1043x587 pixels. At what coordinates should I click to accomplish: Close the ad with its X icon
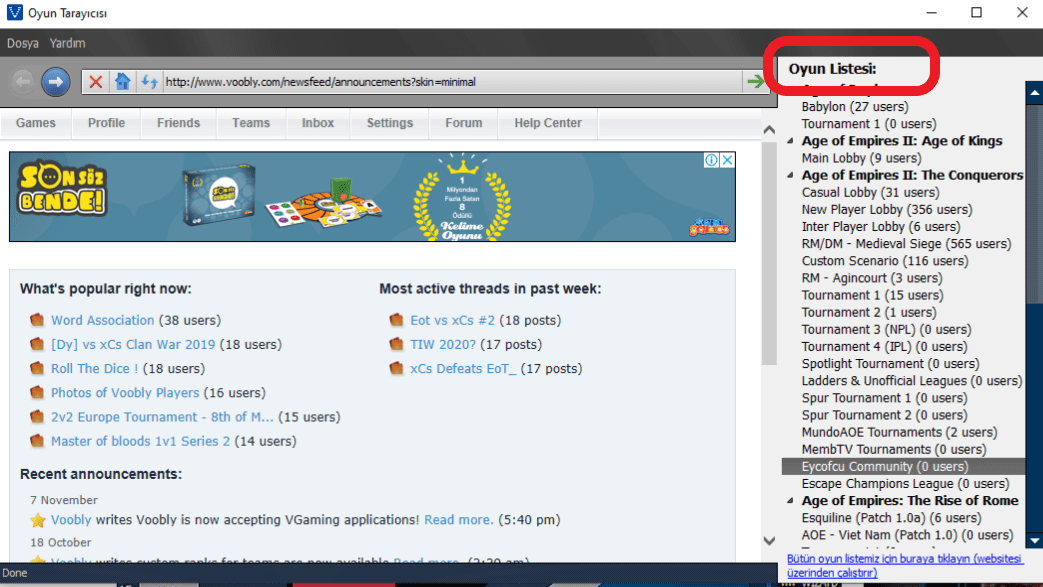tap(728, 160)
